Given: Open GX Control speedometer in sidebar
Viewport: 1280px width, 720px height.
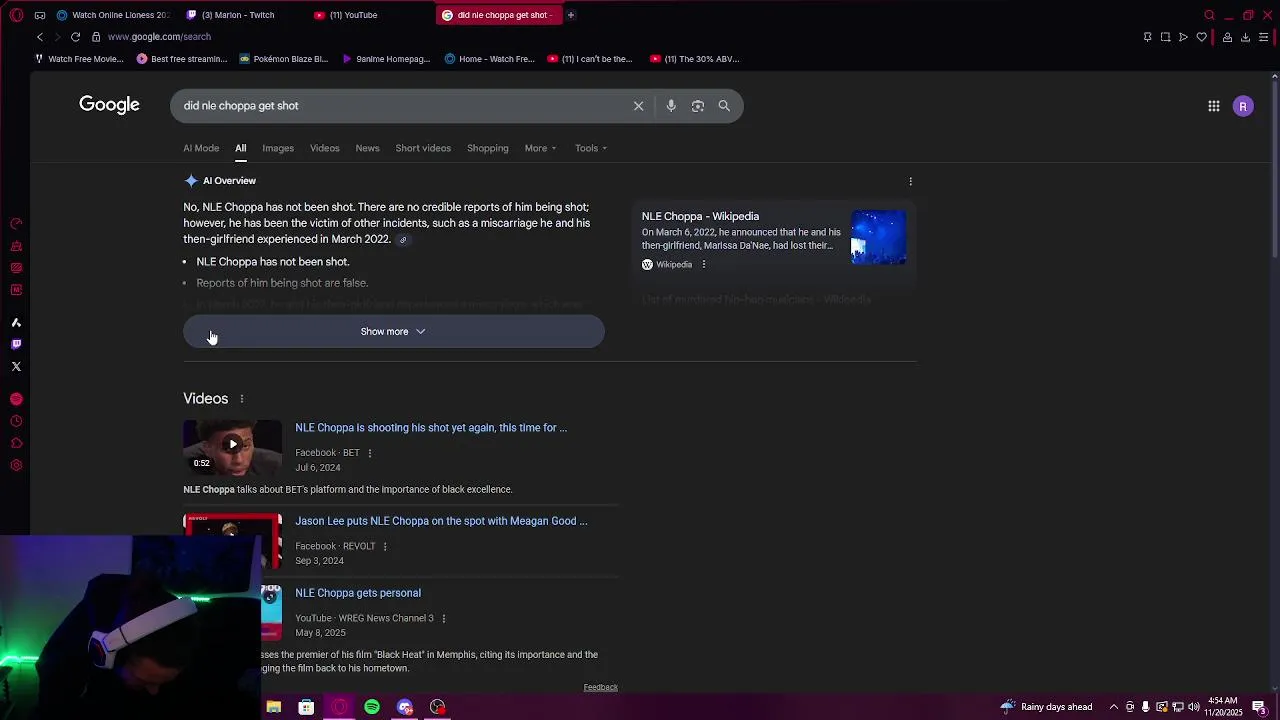Looking at the screenshot, I should pos(16,224).
